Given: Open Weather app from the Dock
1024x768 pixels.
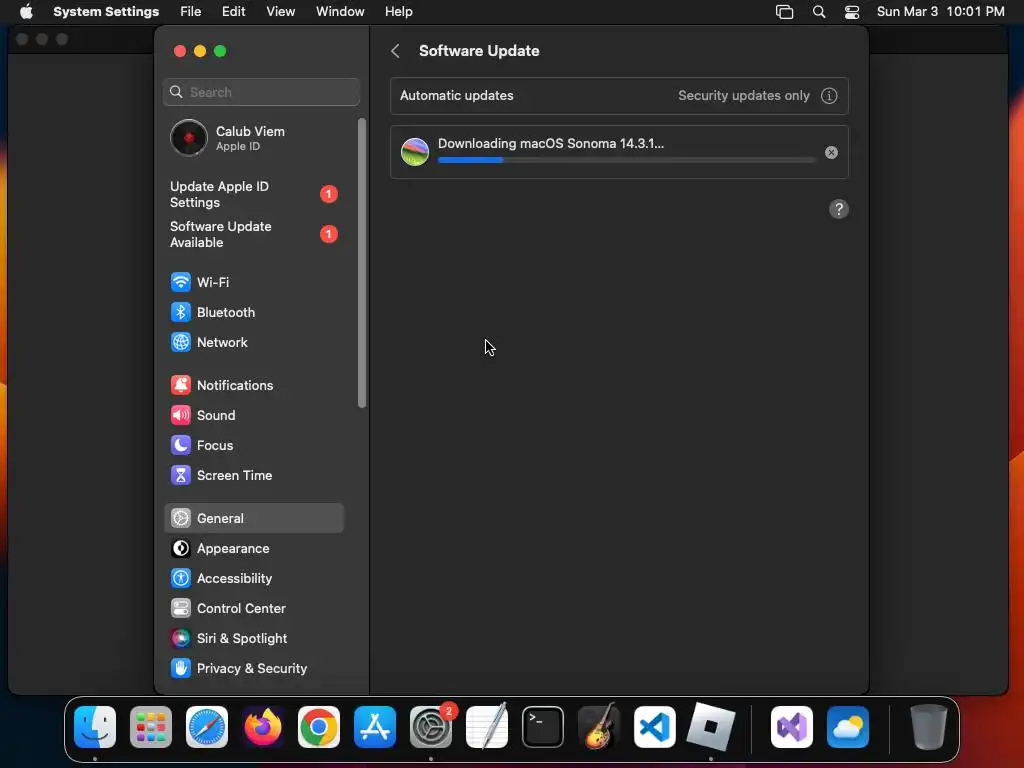Looking at the screenshot, I should [x=848, y=727].
